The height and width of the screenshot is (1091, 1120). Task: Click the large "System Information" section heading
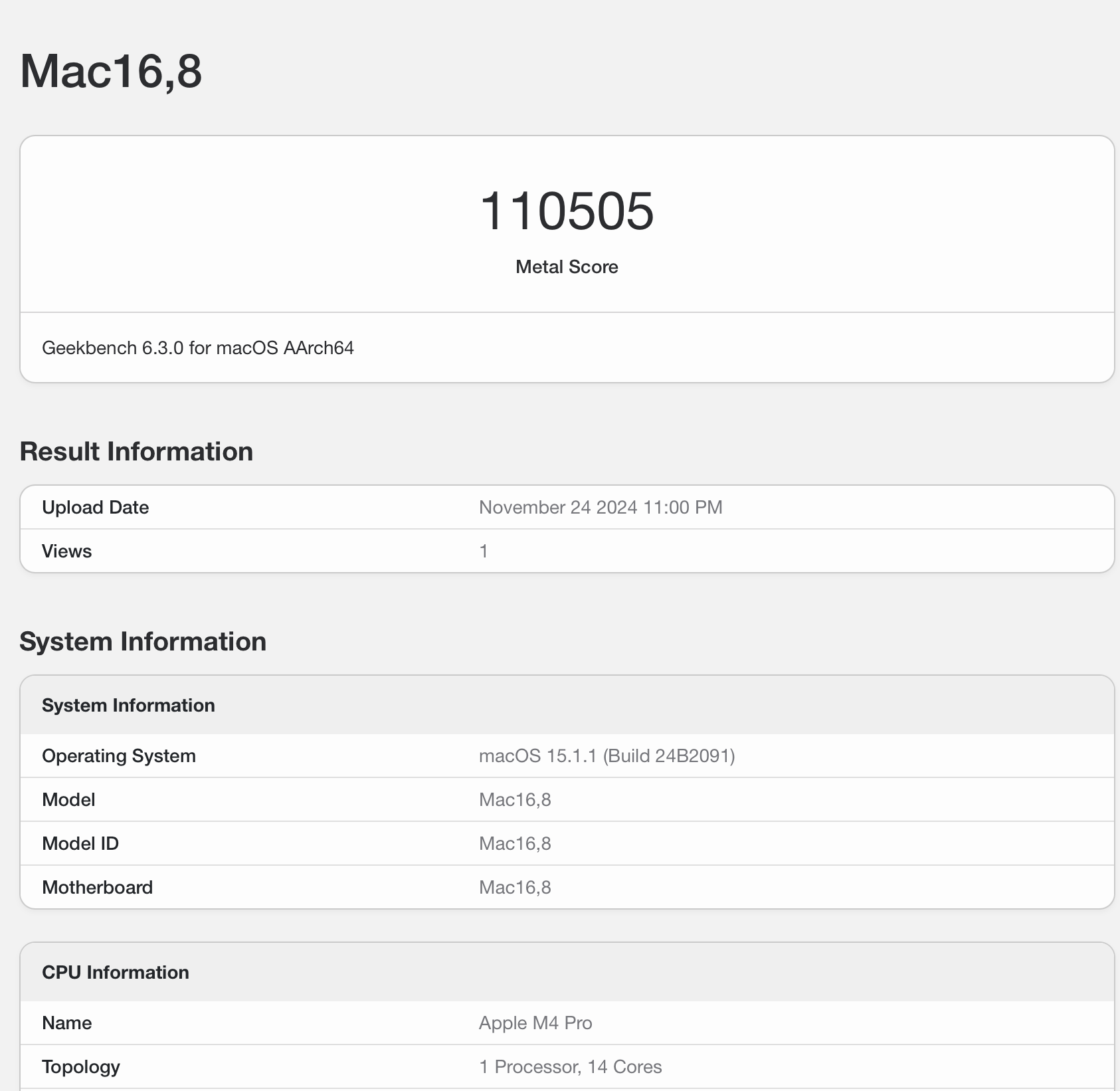coord(143,642)
